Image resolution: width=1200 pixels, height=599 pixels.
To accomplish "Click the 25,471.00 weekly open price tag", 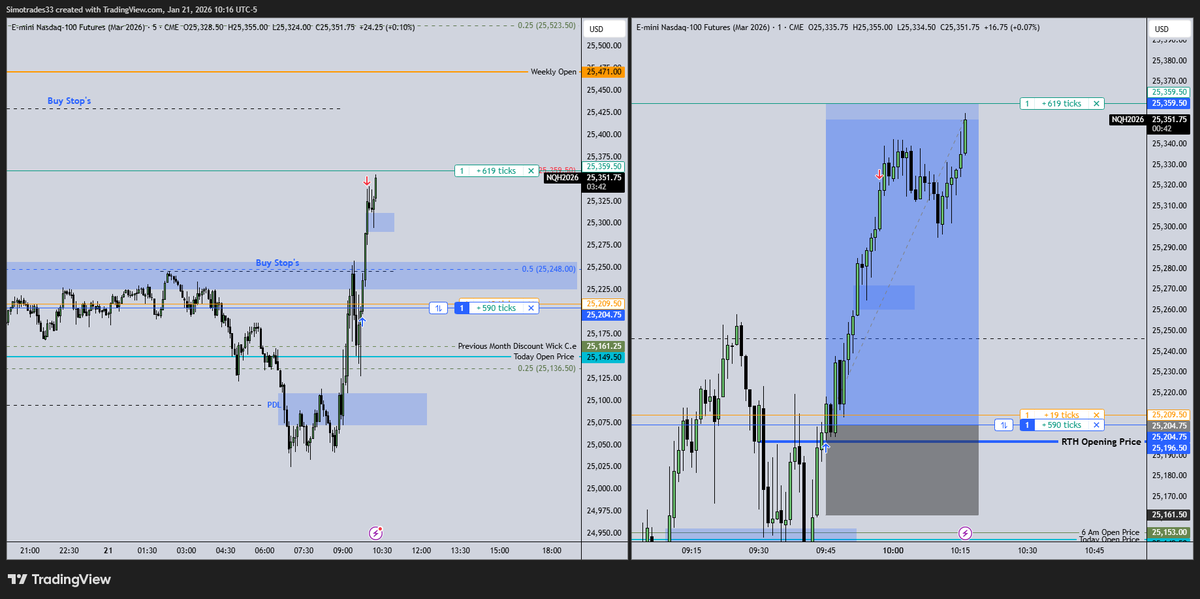I will 605,72.
